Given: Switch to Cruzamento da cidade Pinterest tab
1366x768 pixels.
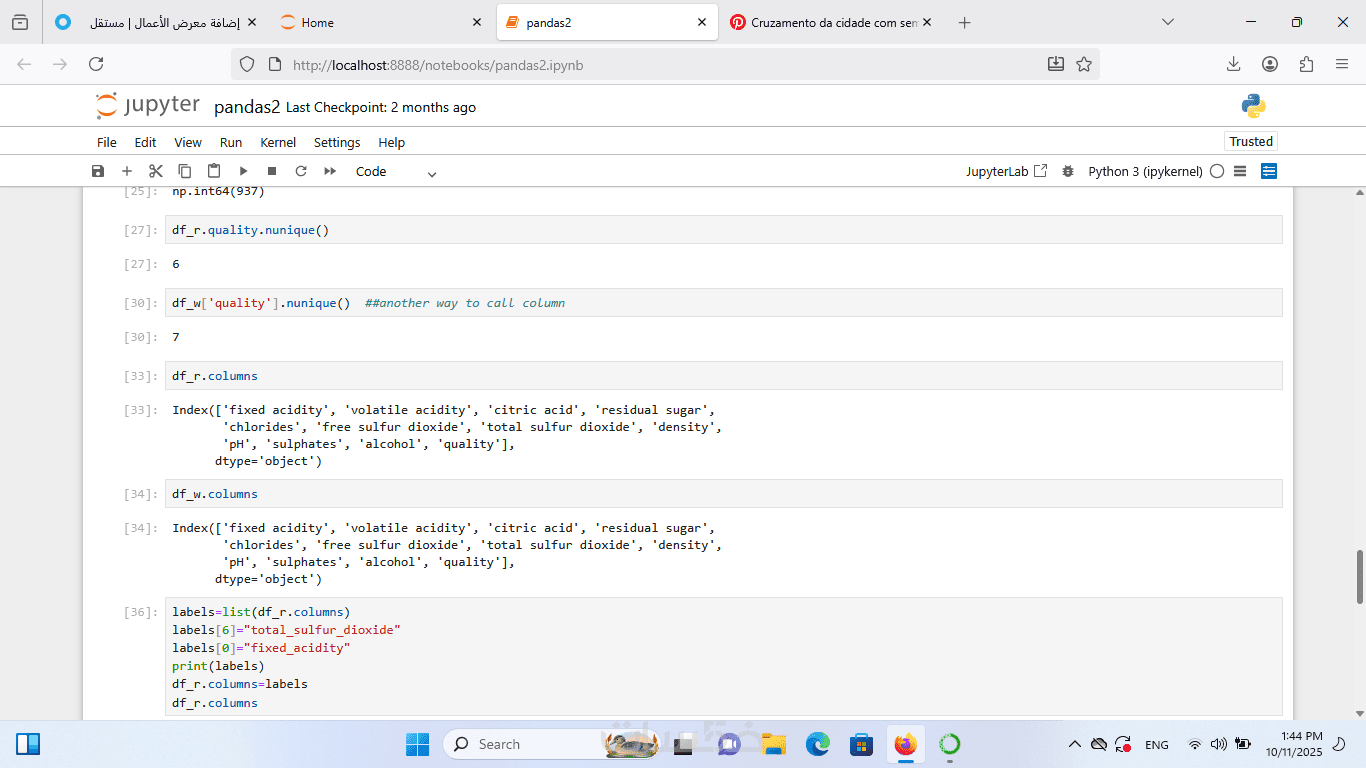Looking at the screenshot, I should (831, 22).
